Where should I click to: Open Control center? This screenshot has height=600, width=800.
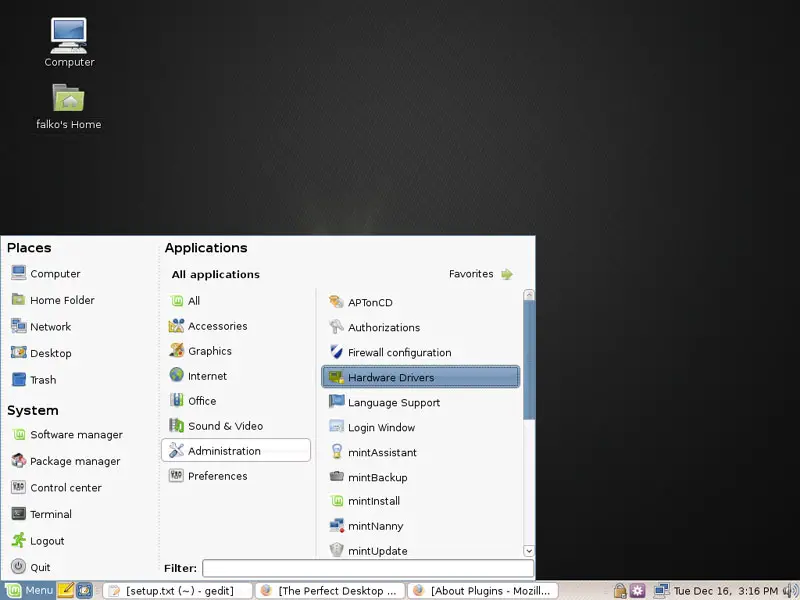coord(56,488)
